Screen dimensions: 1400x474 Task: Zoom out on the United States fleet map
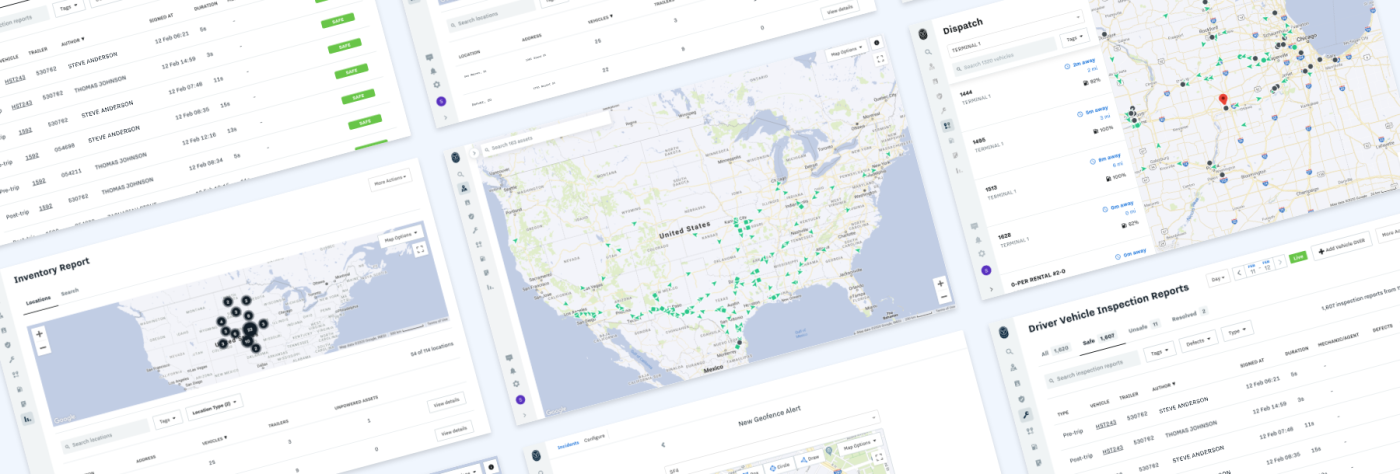(943, 297)
